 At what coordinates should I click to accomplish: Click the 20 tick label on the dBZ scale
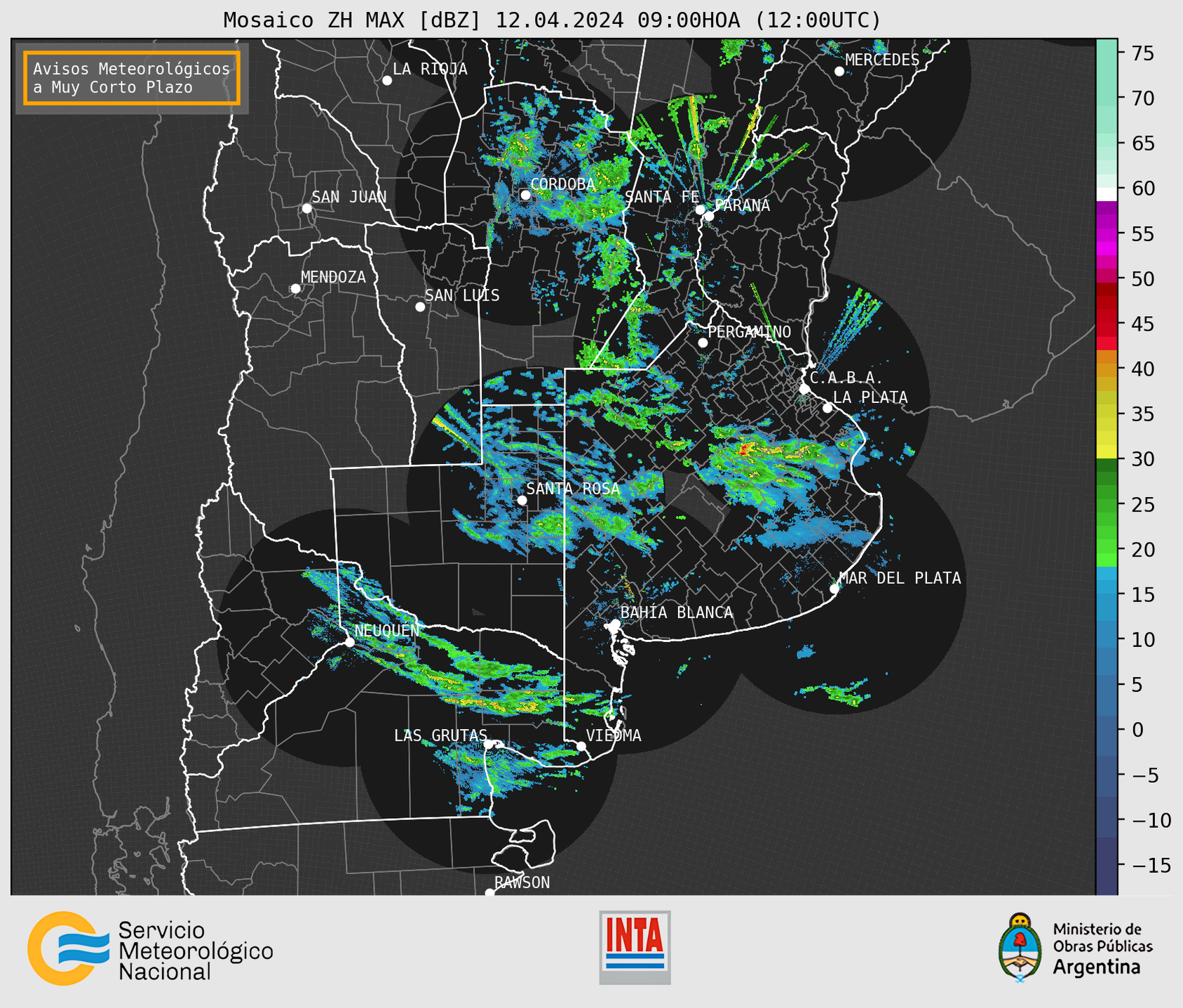[1142, 550]
